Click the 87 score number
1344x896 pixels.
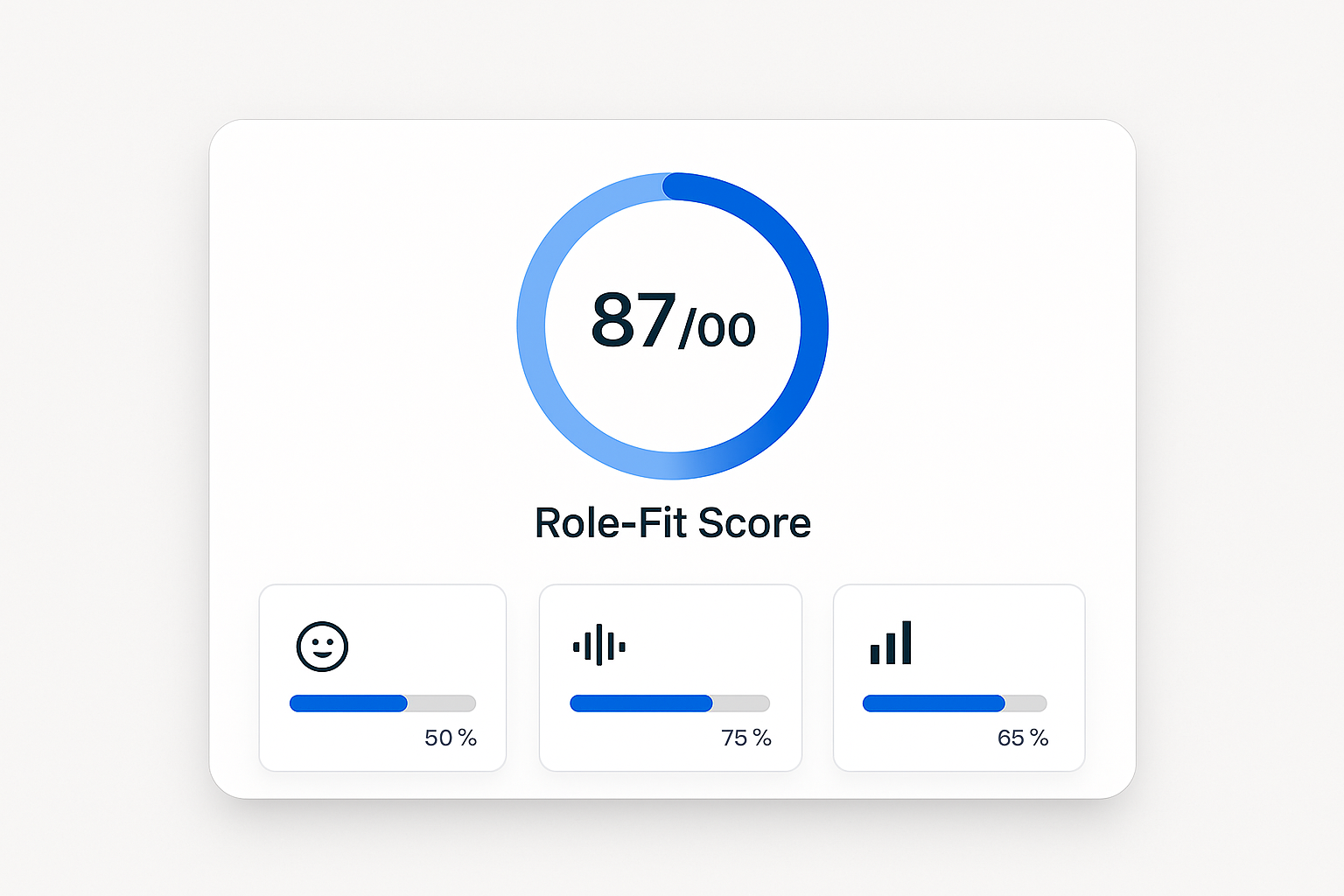pos(633,320)
